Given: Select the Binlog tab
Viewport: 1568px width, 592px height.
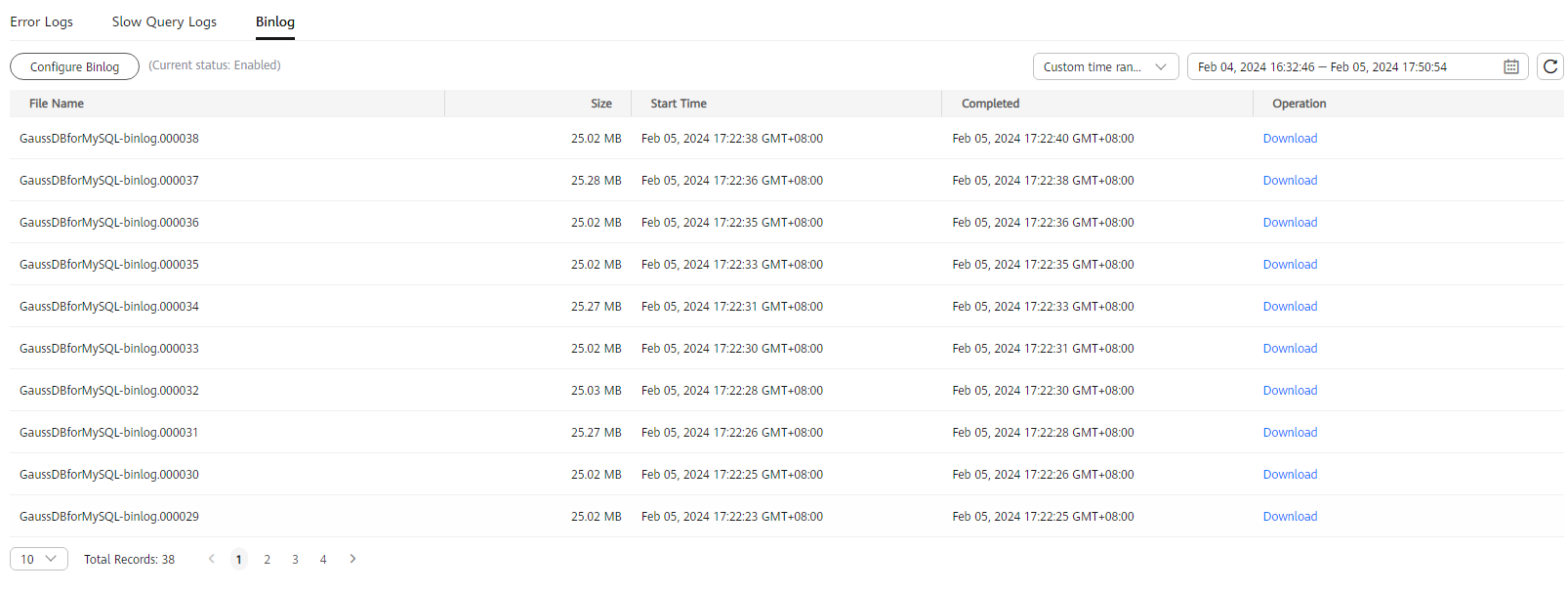Looking at the screenshot, I should [x=275, y=21].
